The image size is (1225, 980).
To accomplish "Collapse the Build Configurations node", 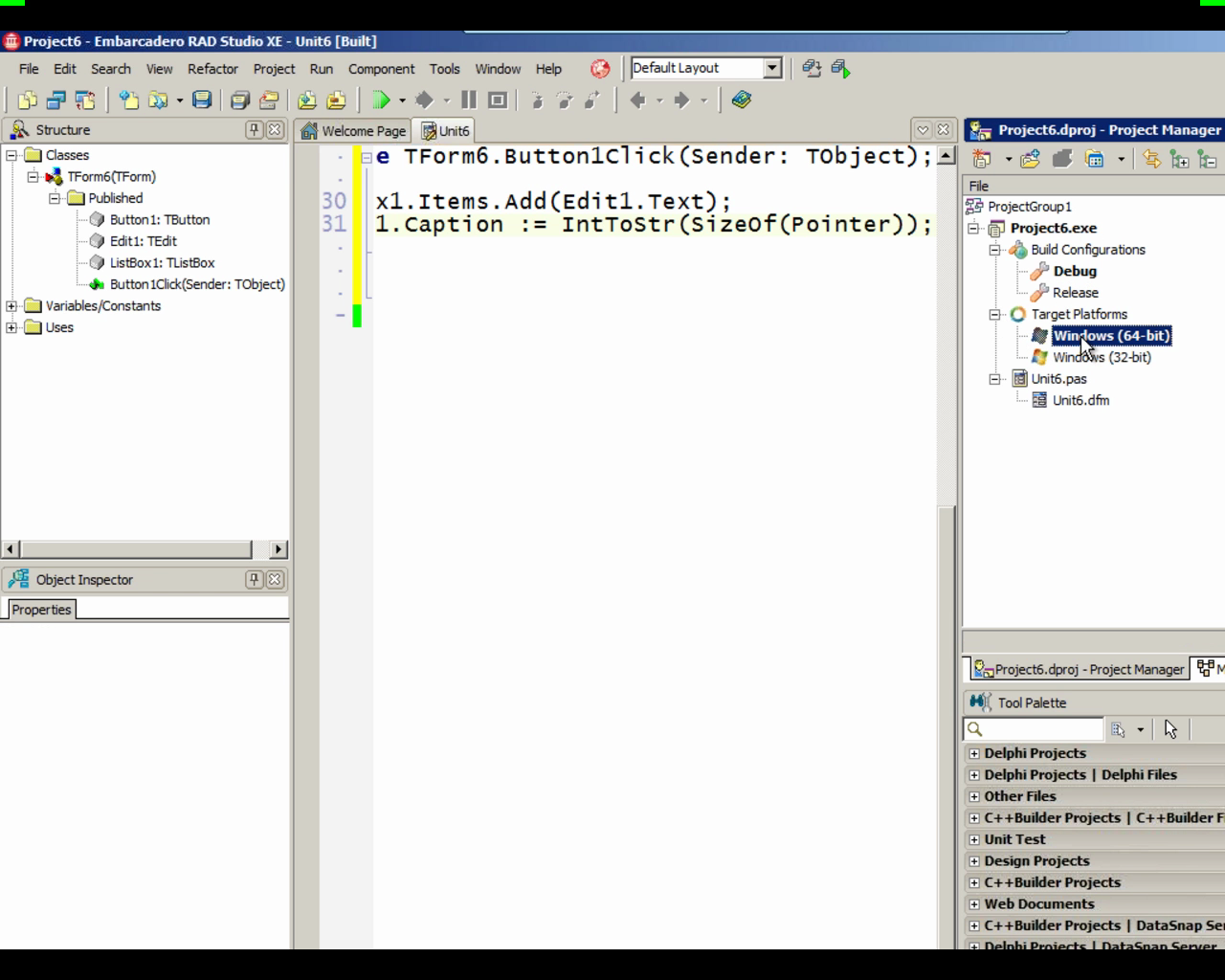I will point(995,250).
